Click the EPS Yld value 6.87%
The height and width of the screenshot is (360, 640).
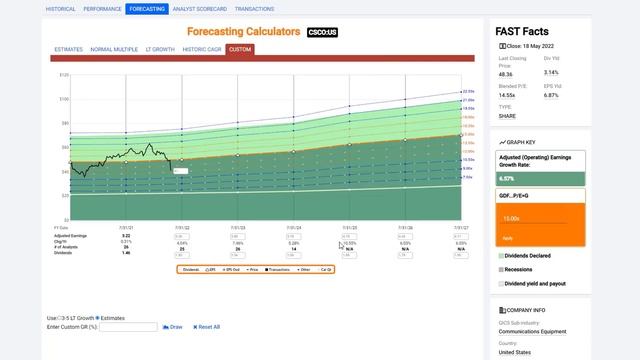click(551, 95)
